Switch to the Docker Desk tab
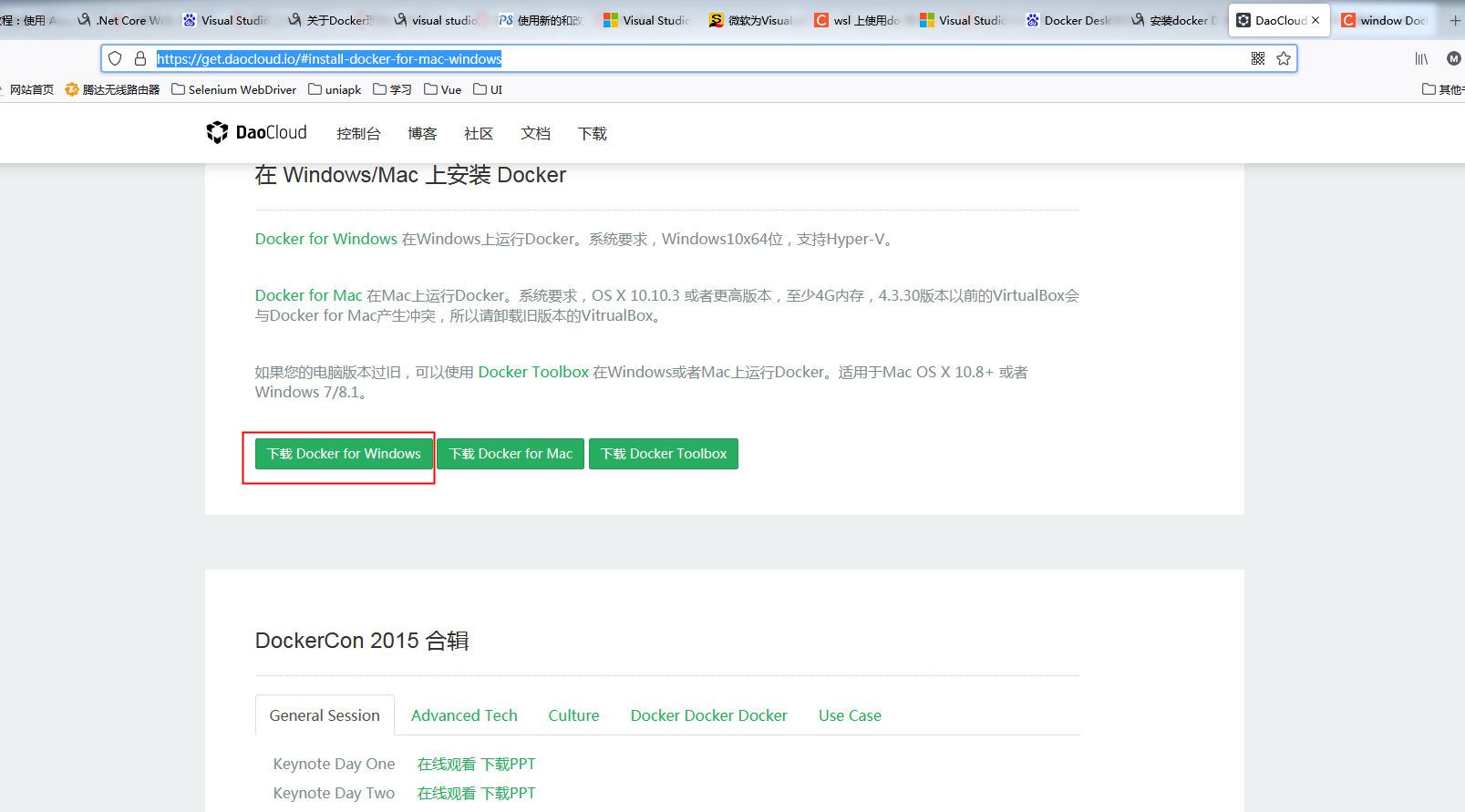Viewport: 1465px width, 812px height. pyautogui.click(x=1069, y=20)
